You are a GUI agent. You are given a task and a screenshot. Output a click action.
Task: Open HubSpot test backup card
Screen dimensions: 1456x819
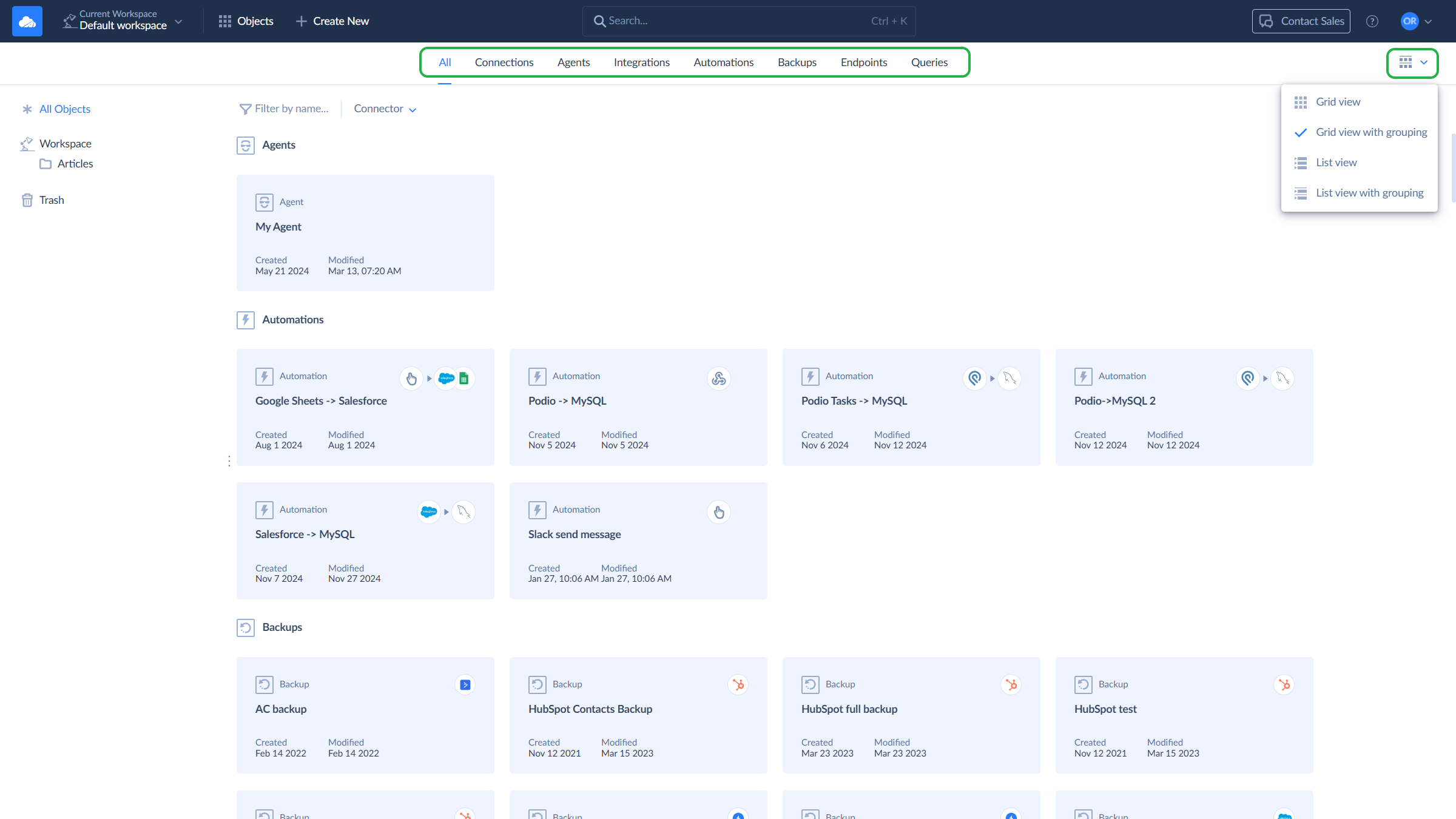coord(1184,715)
